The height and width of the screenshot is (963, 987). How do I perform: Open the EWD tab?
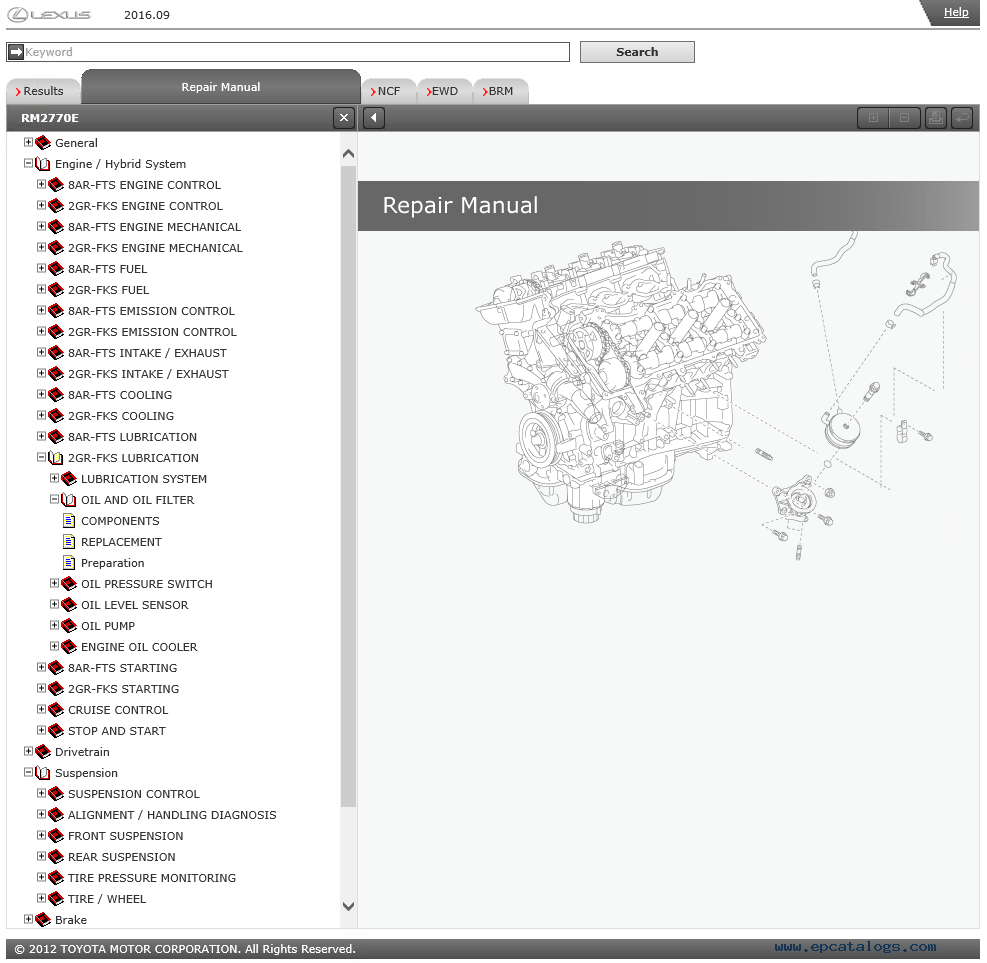444,91
